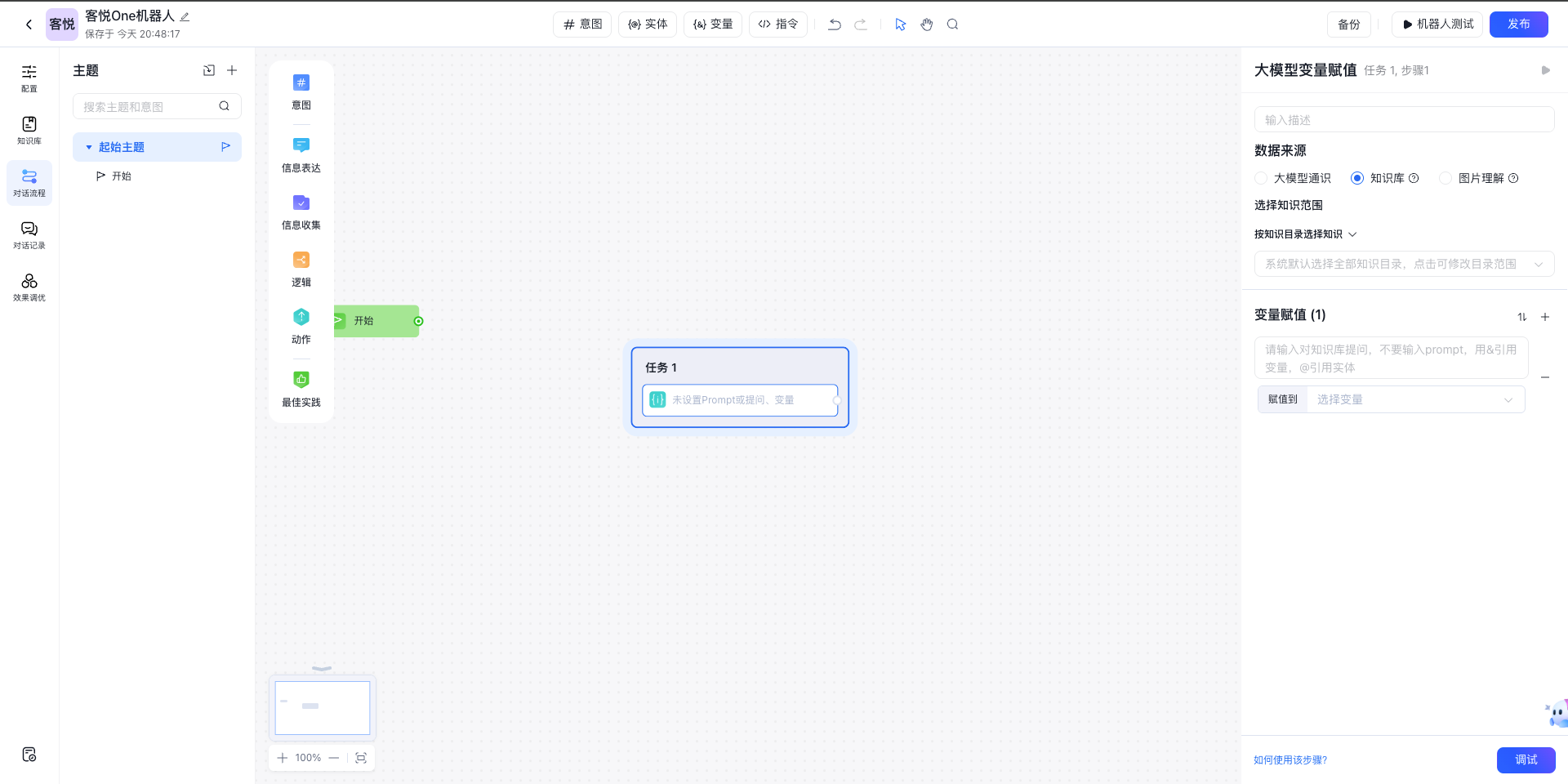Select the hand pan tool
The width and height of the screenshot is (1568, 784).
(x=926, y=24)
